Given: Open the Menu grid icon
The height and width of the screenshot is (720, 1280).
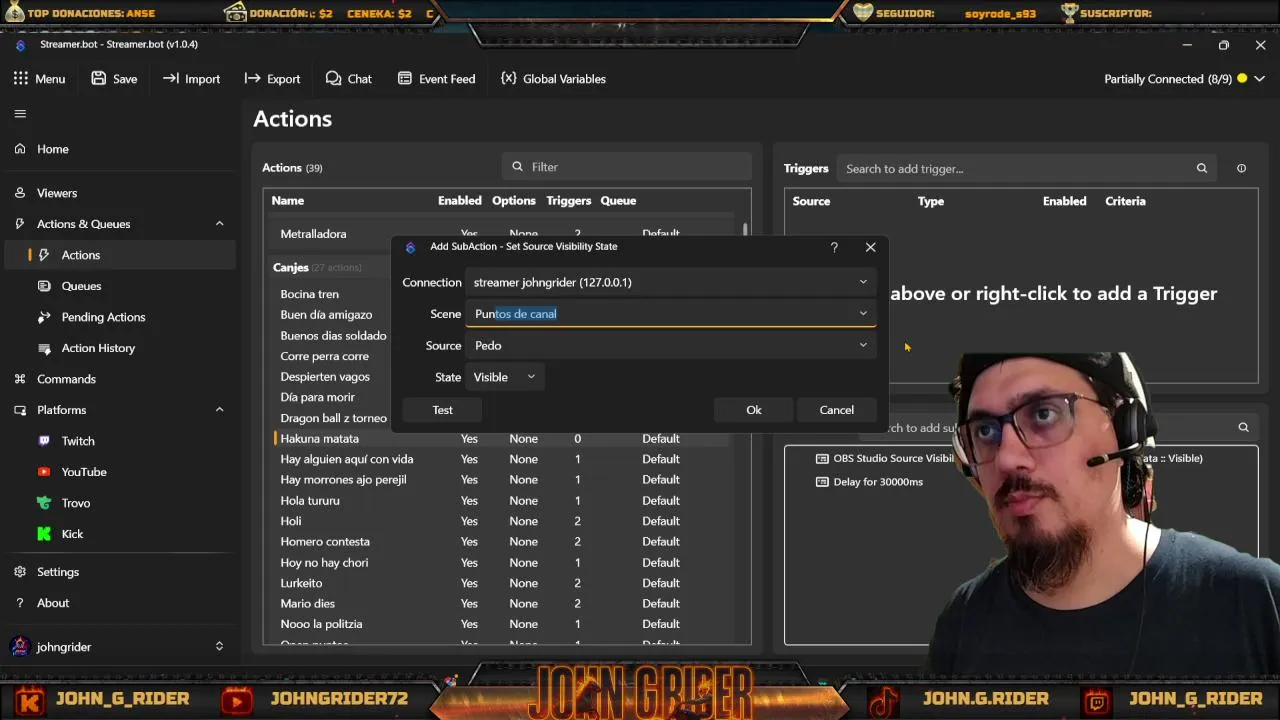Looking at the screenshot, I should click(21, 78).
